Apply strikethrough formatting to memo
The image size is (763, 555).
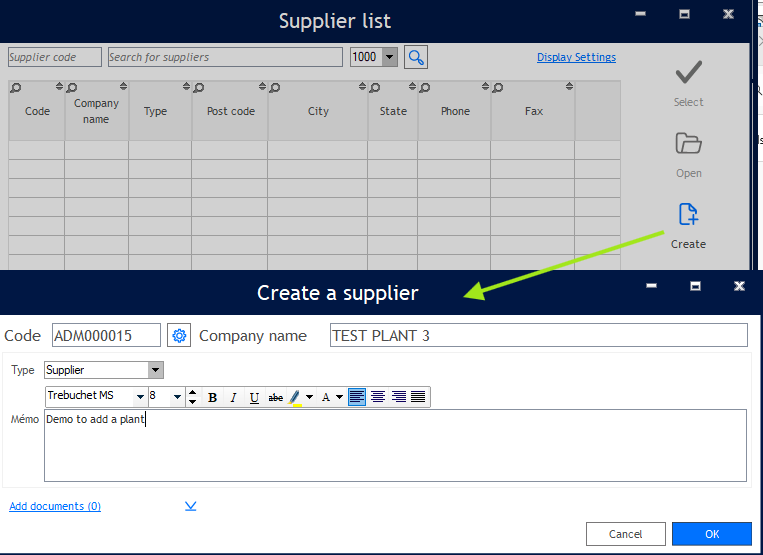tap(275, 397)
